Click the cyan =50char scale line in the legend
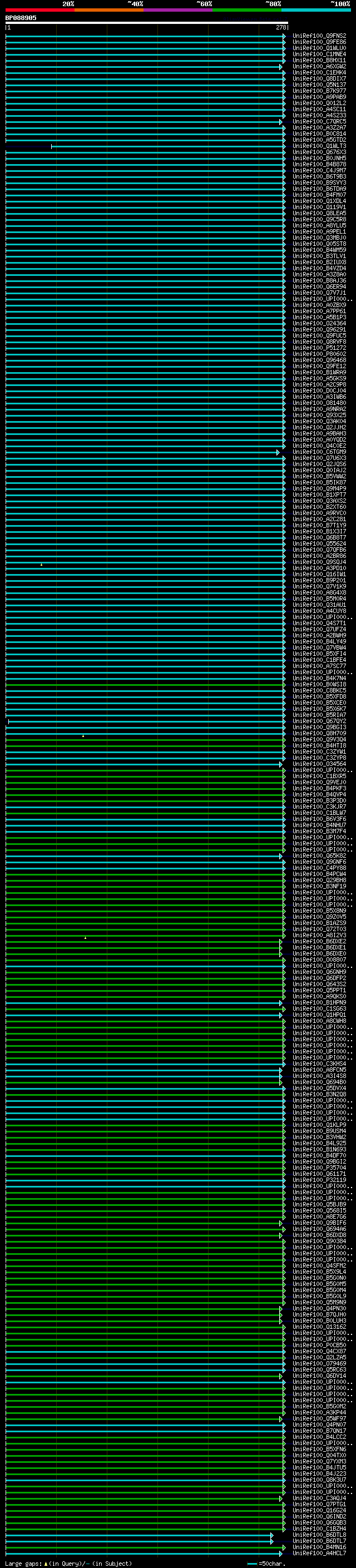Screen dimensions: 356x1568 pos(252,1563)
